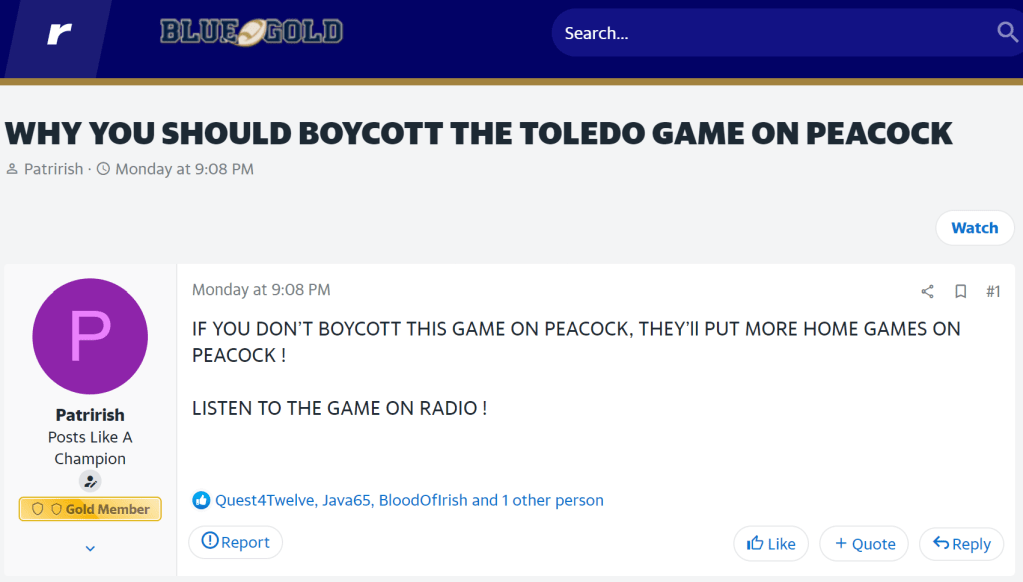1023x582 pixels.
Task: Open thread author Patrirish link under title
Action: pyautogui.click(x=54, y=169)
